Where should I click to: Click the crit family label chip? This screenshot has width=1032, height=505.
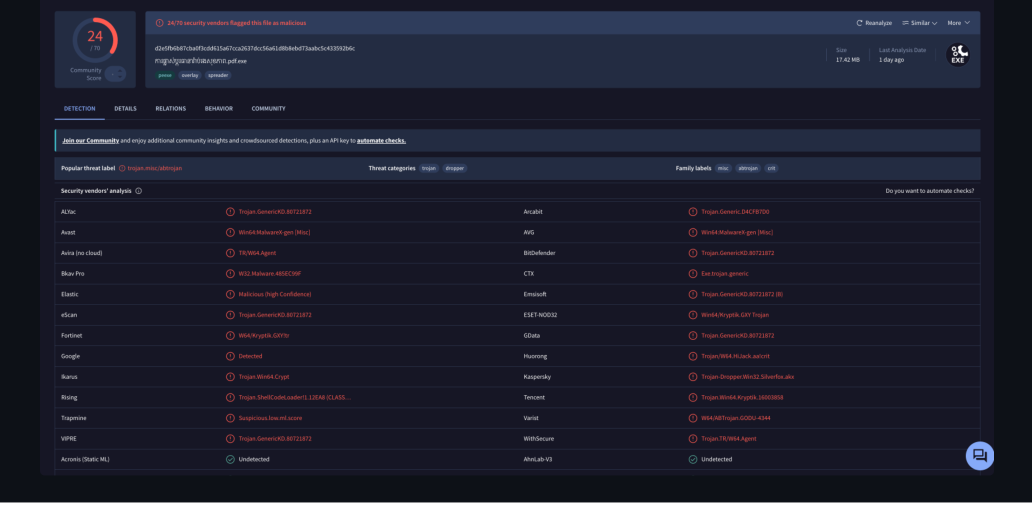[771, 169]
